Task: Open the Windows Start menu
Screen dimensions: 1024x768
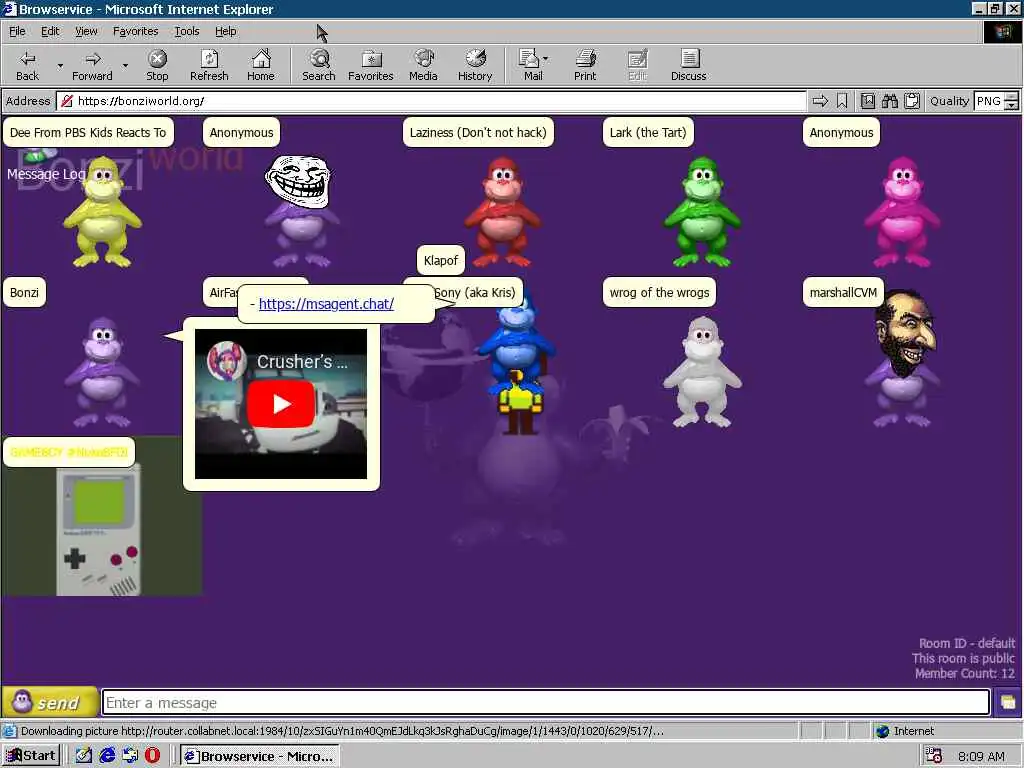Action: [x=31, y=756]
